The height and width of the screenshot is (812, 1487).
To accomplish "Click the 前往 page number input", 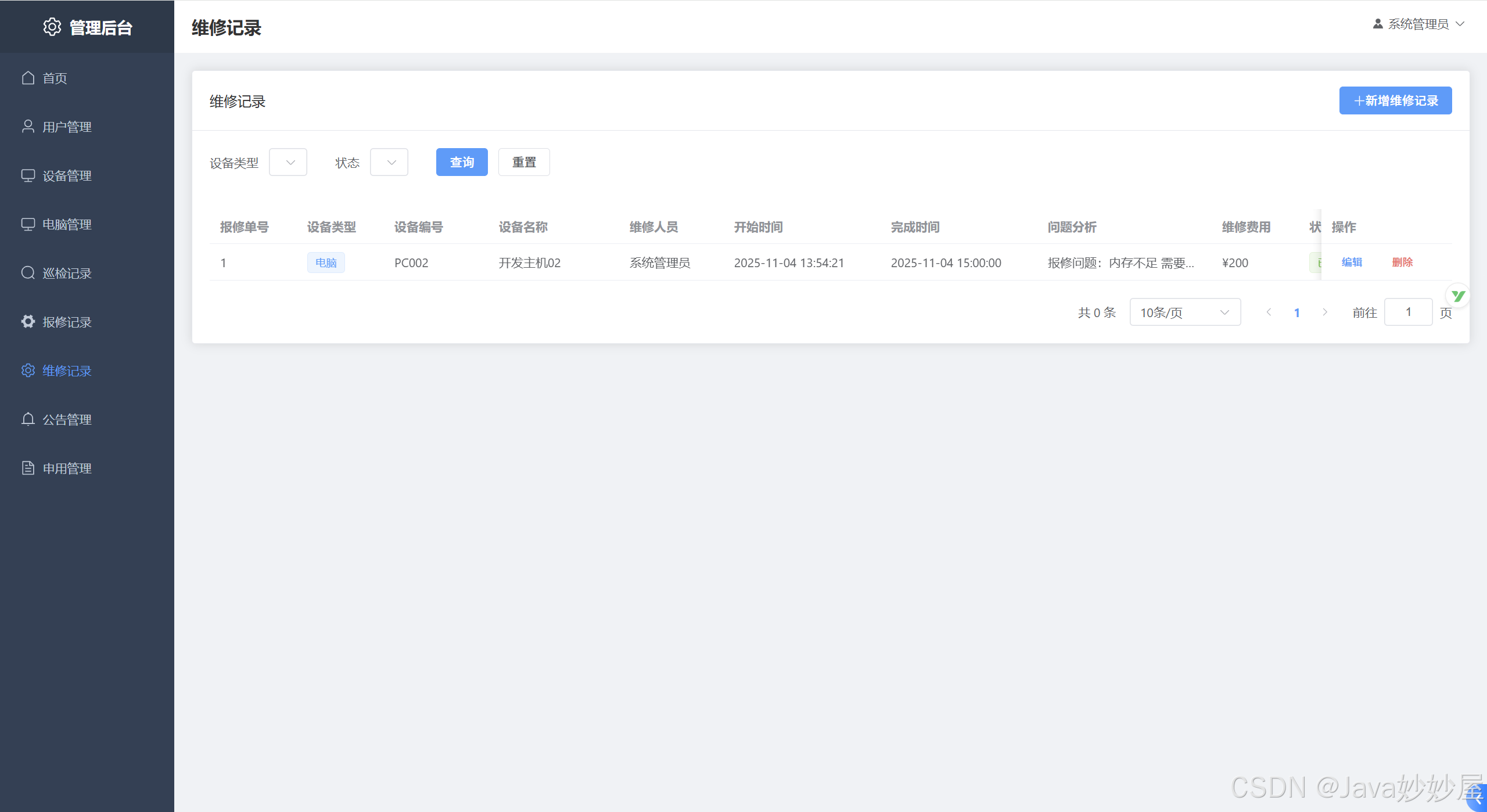I will point(1408,312).
